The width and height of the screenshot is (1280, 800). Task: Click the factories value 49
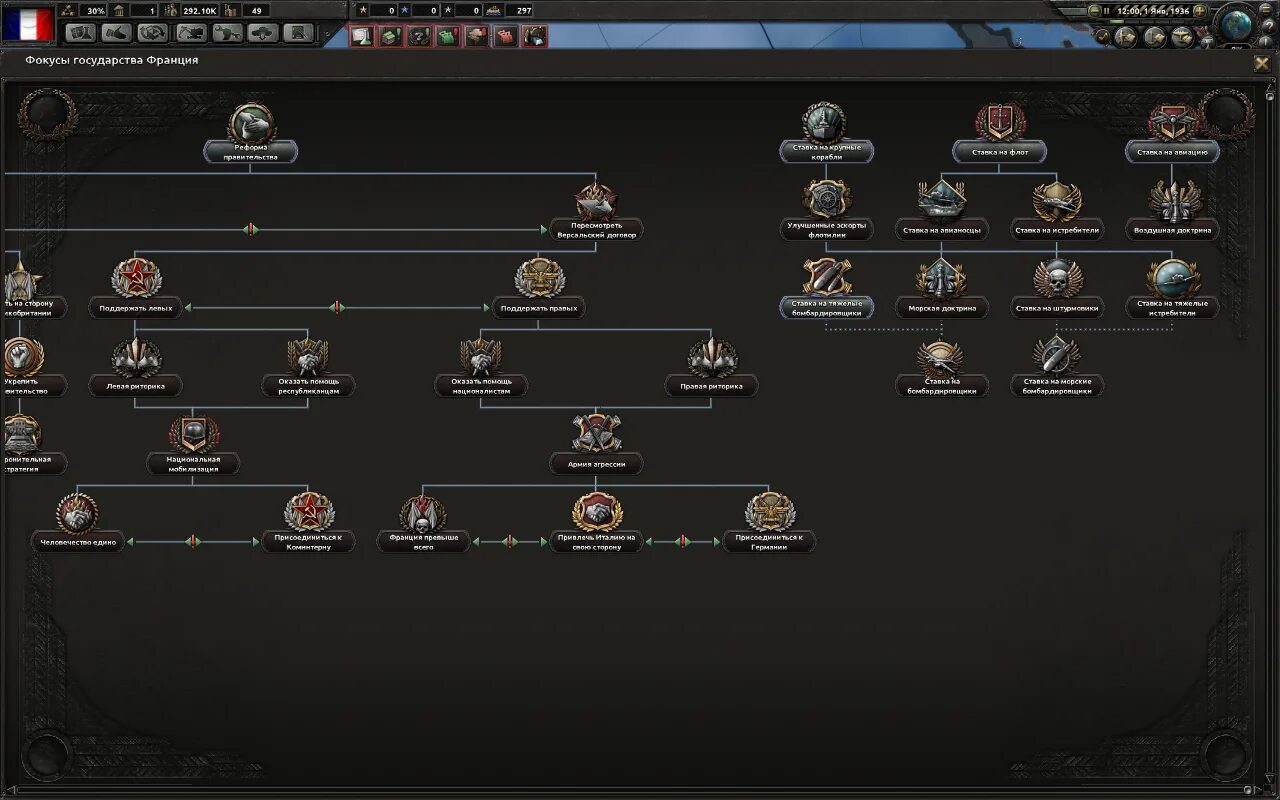[x=256, y=10]
